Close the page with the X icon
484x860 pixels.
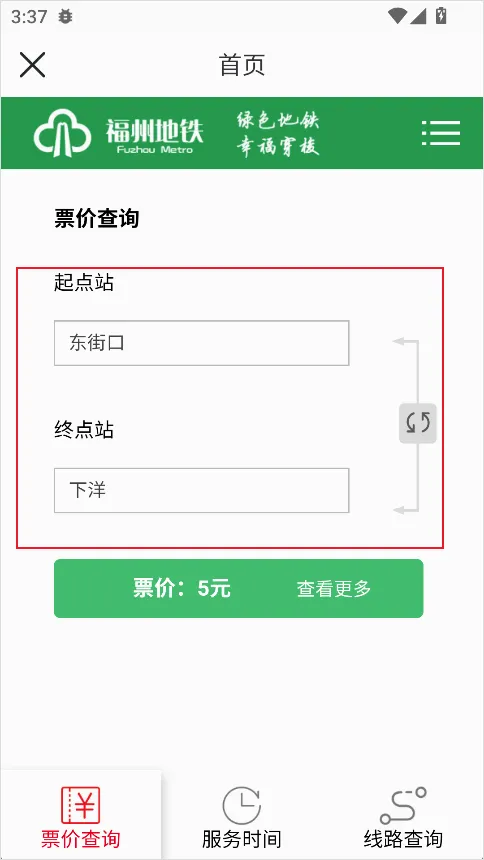click(x=32, y=65)
